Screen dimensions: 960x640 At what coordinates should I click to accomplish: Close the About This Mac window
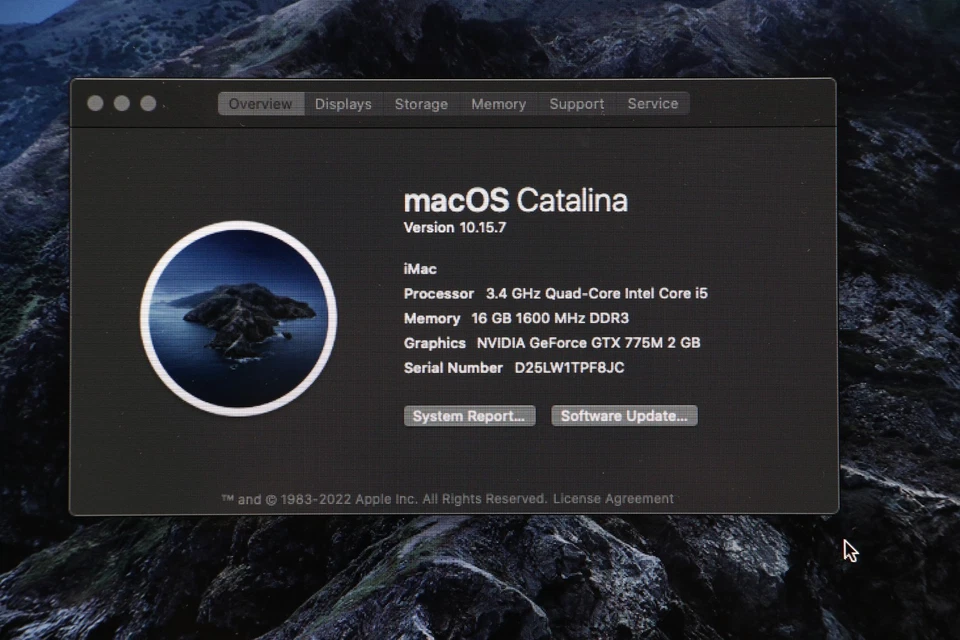95,102
